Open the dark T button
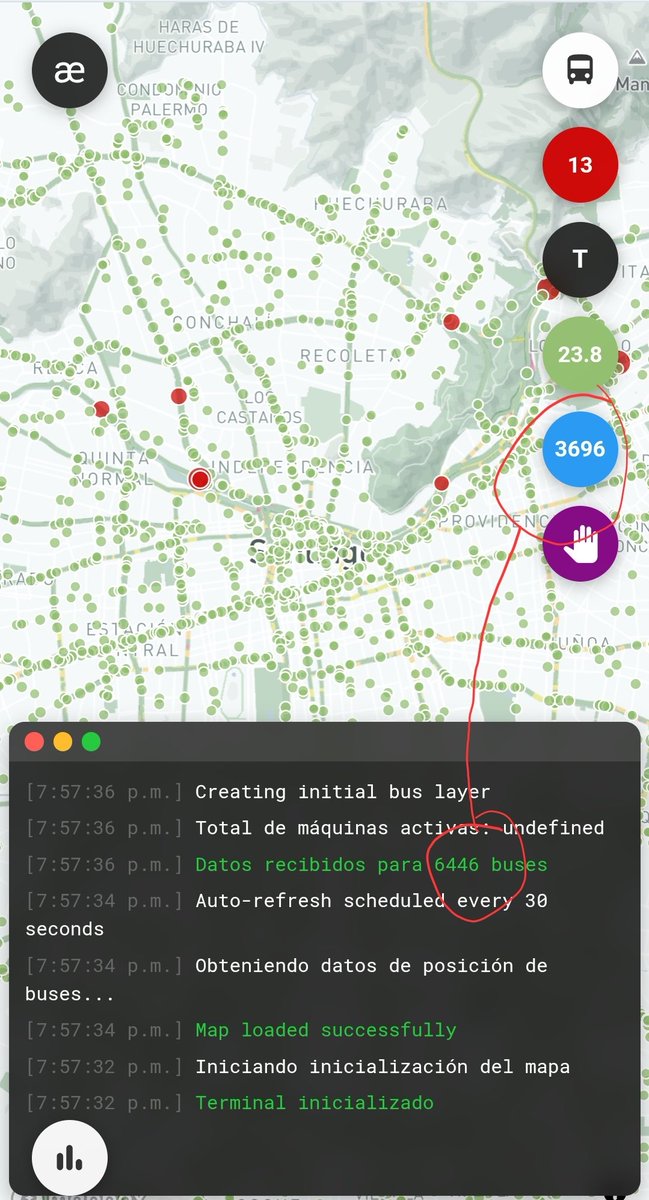Screen dimensions: 649x1200 click(580, 260)
